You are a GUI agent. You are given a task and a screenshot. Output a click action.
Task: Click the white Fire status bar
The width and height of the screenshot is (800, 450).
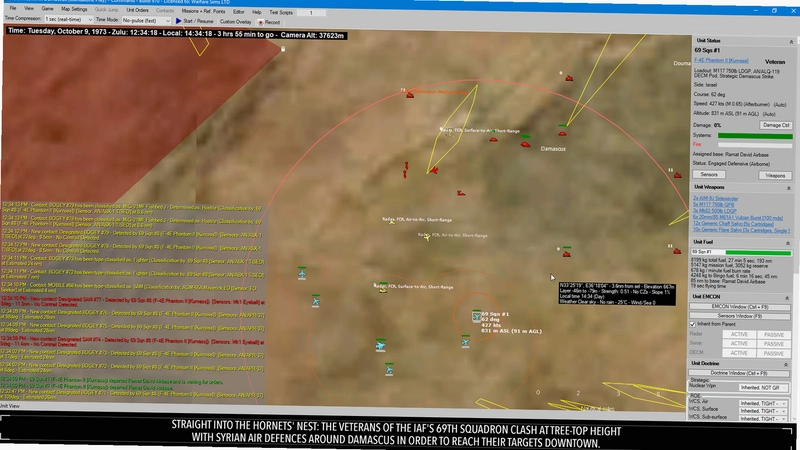tap(755, 145)
